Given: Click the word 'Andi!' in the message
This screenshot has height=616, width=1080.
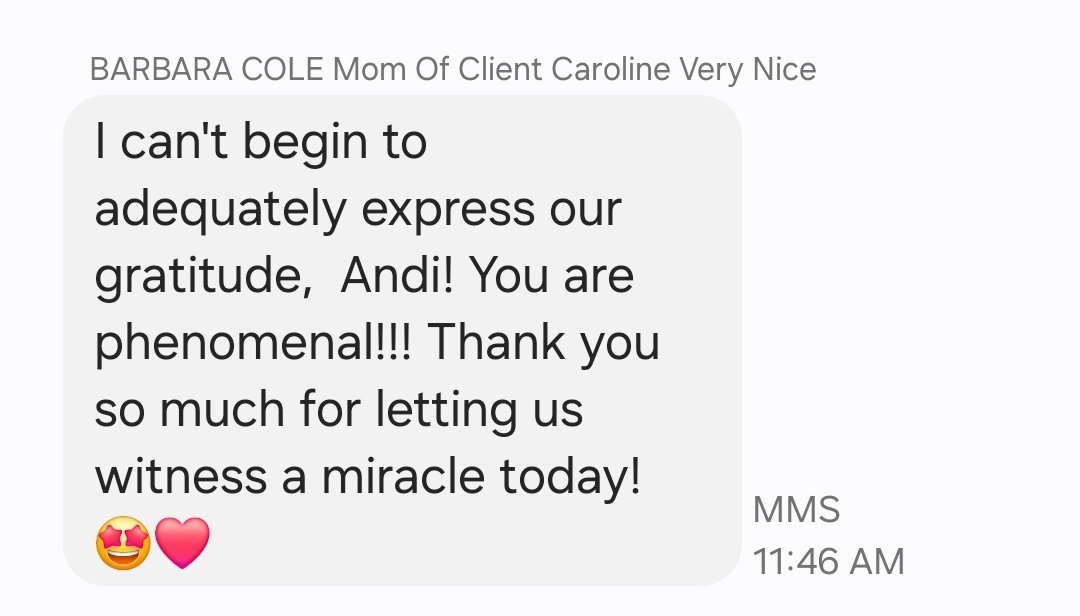Looking at the screenshot, I should tap(397, 275).
